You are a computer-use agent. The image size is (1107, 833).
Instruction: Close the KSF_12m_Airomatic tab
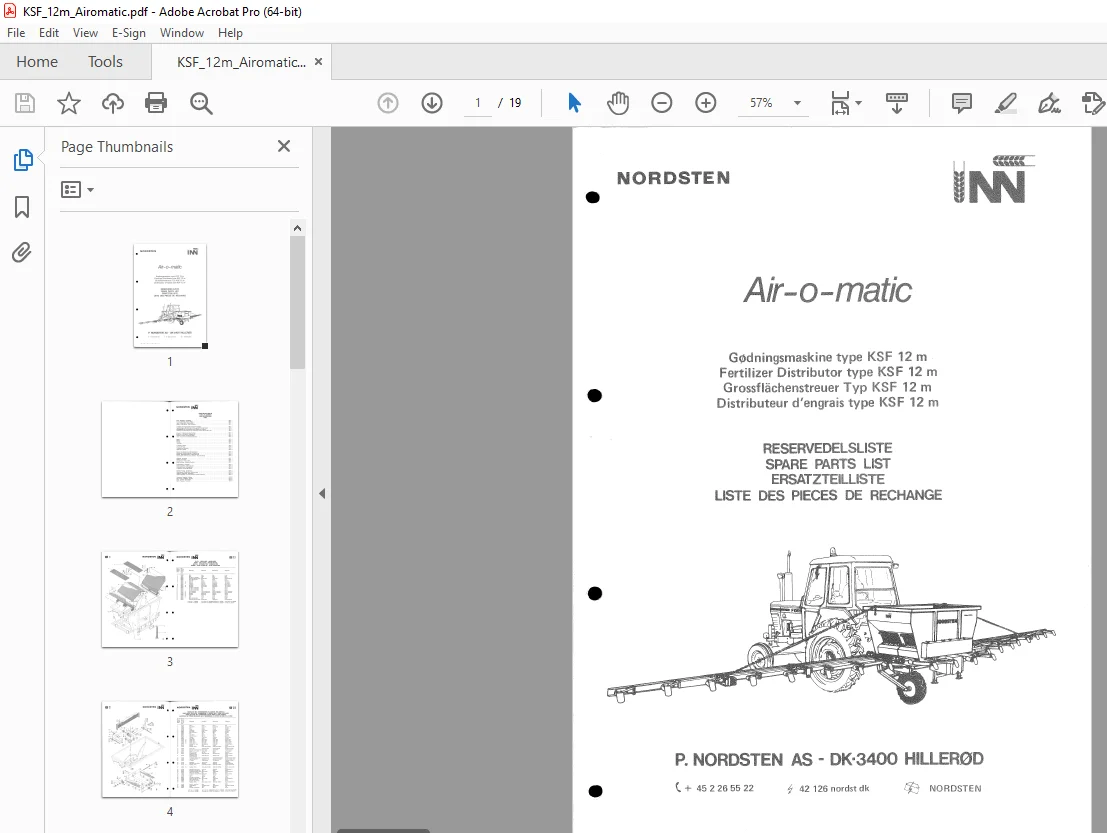318,62
